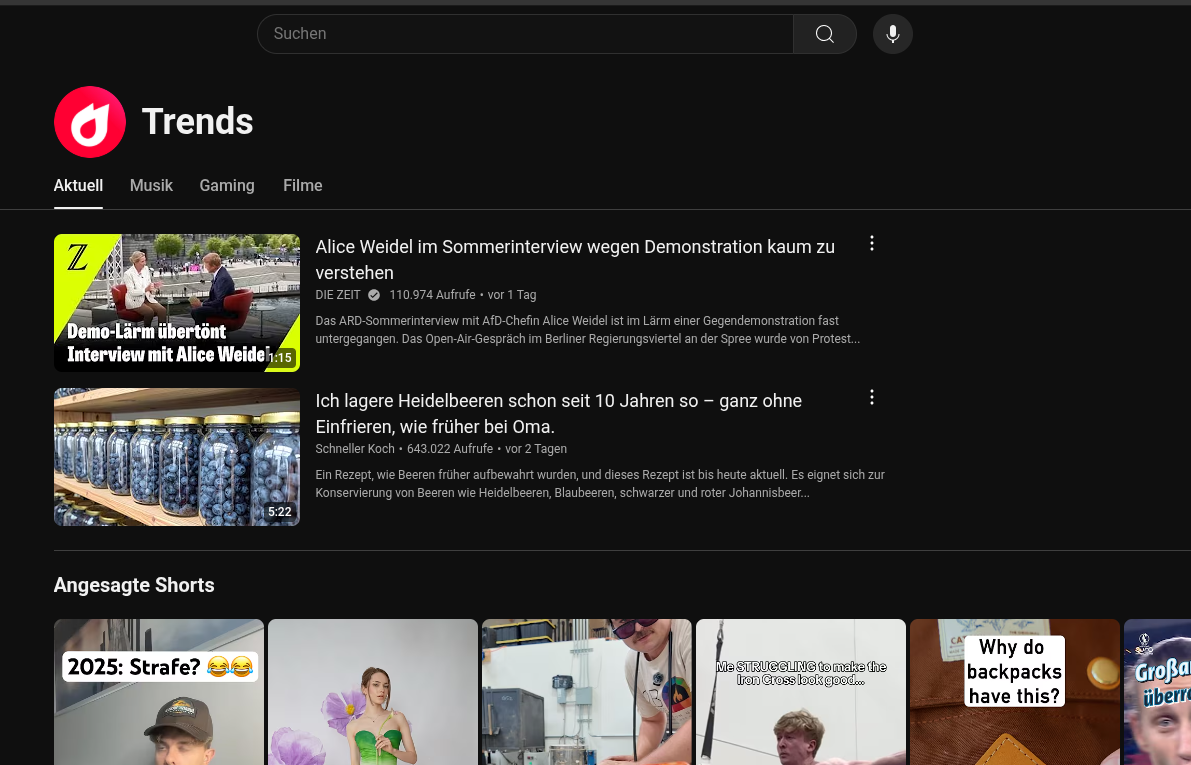Select the Aktuell tab
1191x765 pixels.
coord(78,185)
